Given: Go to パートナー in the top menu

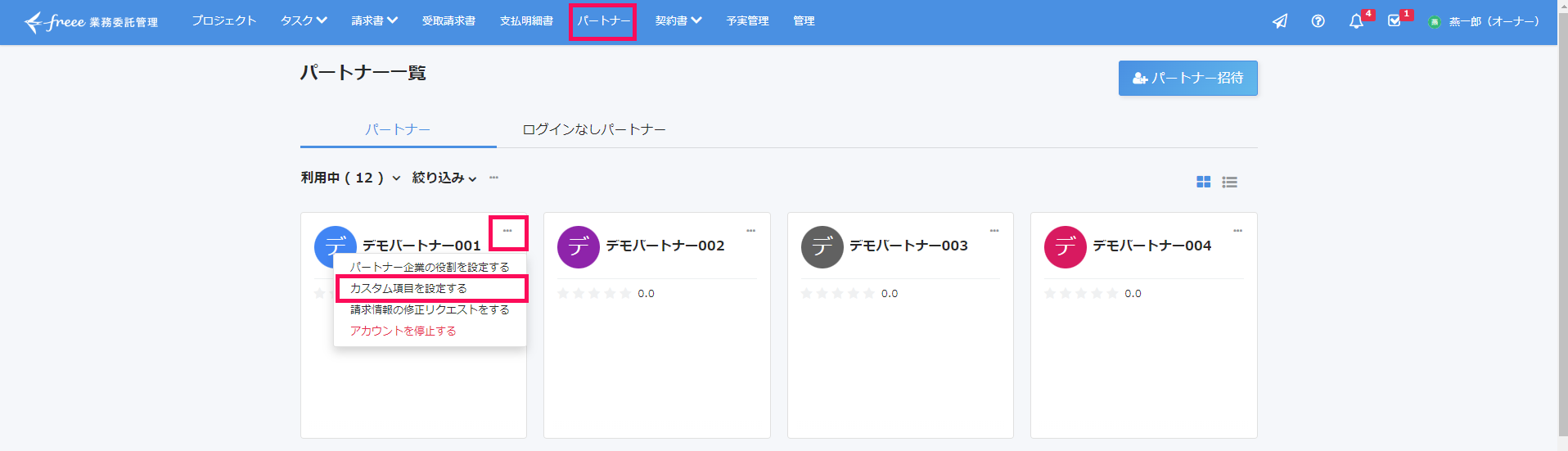Looking at the screenshot, I should point(603,20).
